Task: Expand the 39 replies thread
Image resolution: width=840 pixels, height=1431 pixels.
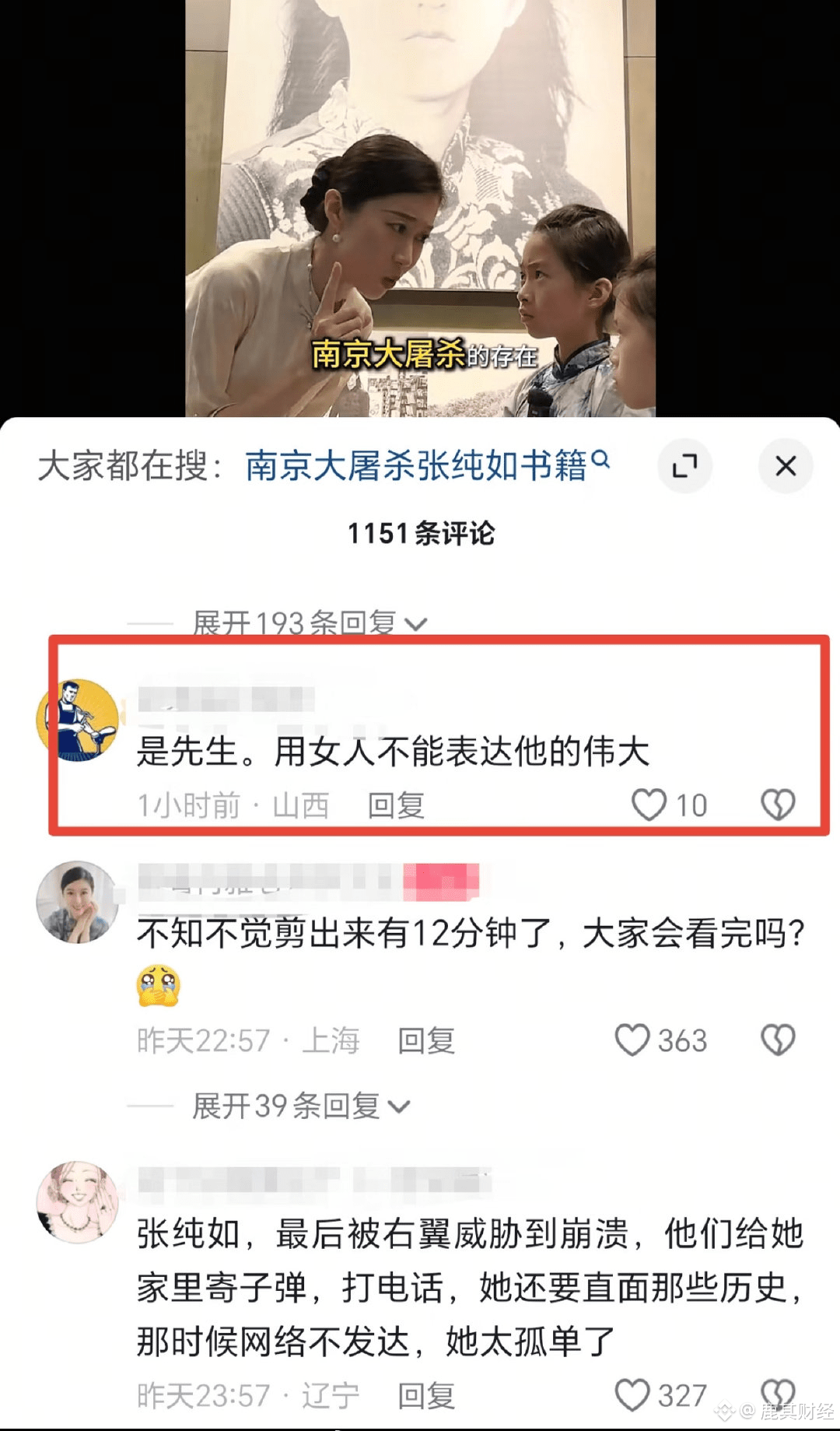Action: [301, 1106]
